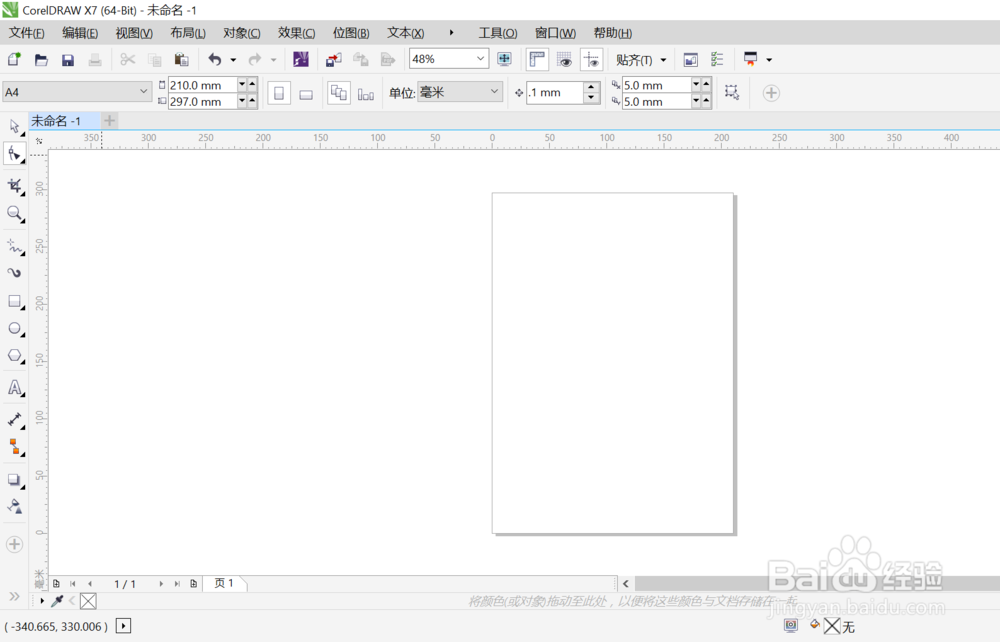Set page to portrait orientation
Viewport: 1000px width, 642px height.
point(279,93)
